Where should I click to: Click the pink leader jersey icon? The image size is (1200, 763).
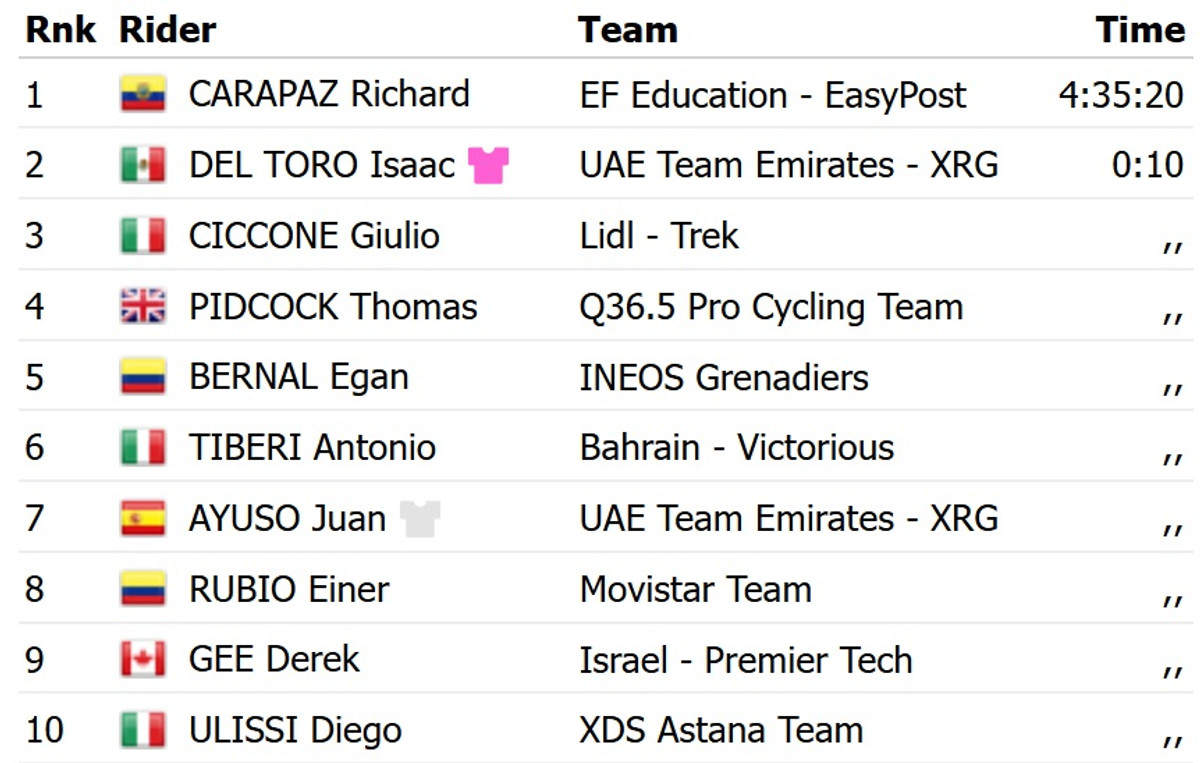point(488,165)
